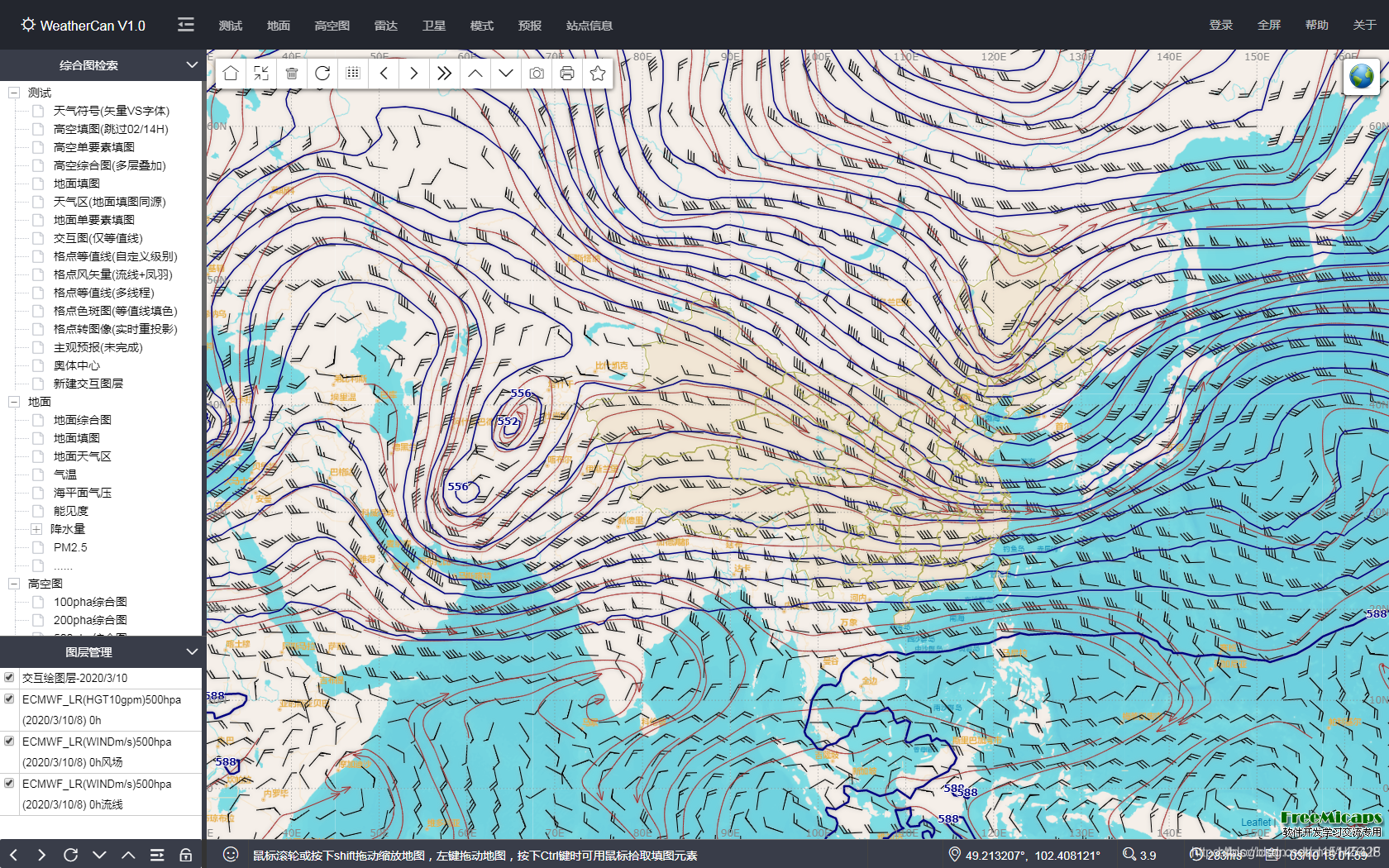Collapse the 测试 tree node

14,93
